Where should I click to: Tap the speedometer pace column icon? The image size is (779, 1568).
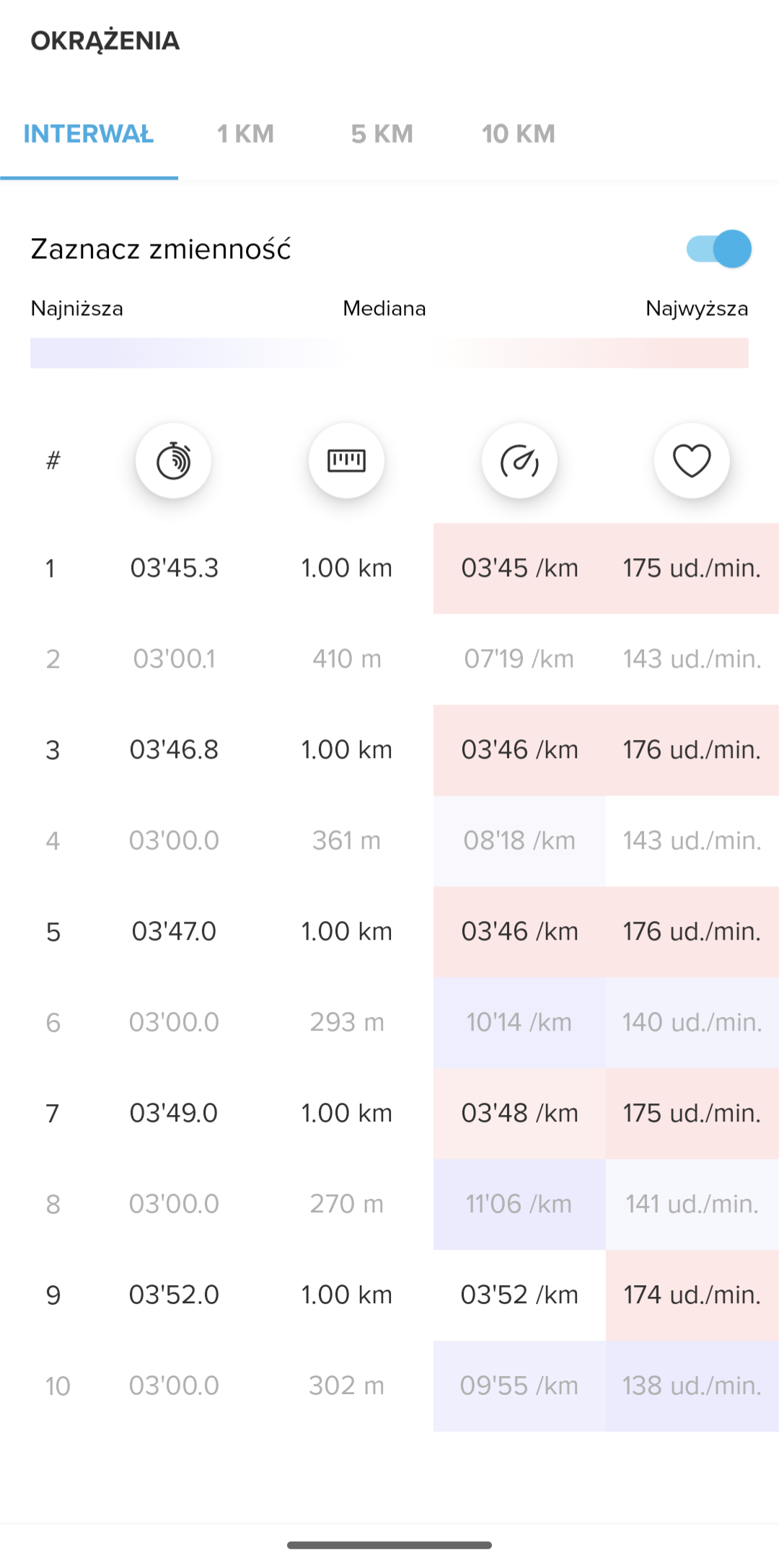tap(519, 461)
